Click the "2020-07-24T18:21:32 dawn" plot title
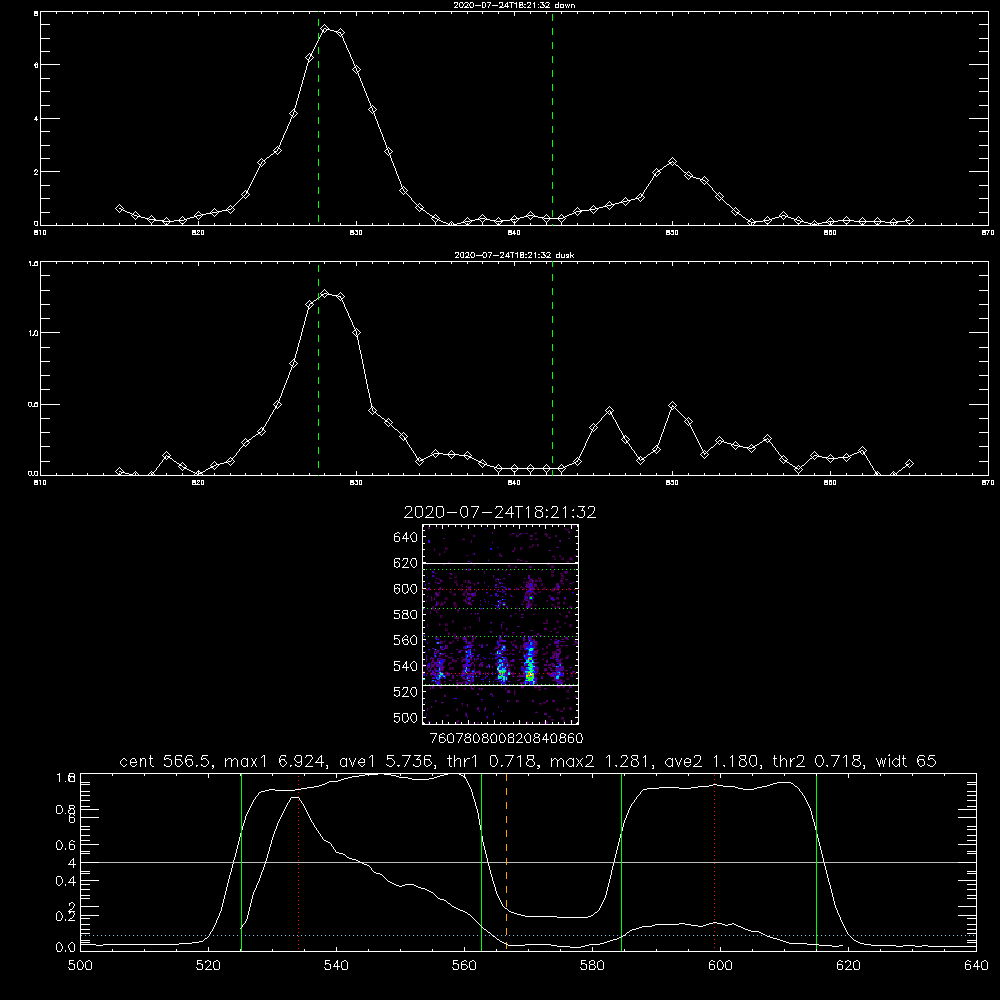1000x1000 pixels. (x=514, y=5)
